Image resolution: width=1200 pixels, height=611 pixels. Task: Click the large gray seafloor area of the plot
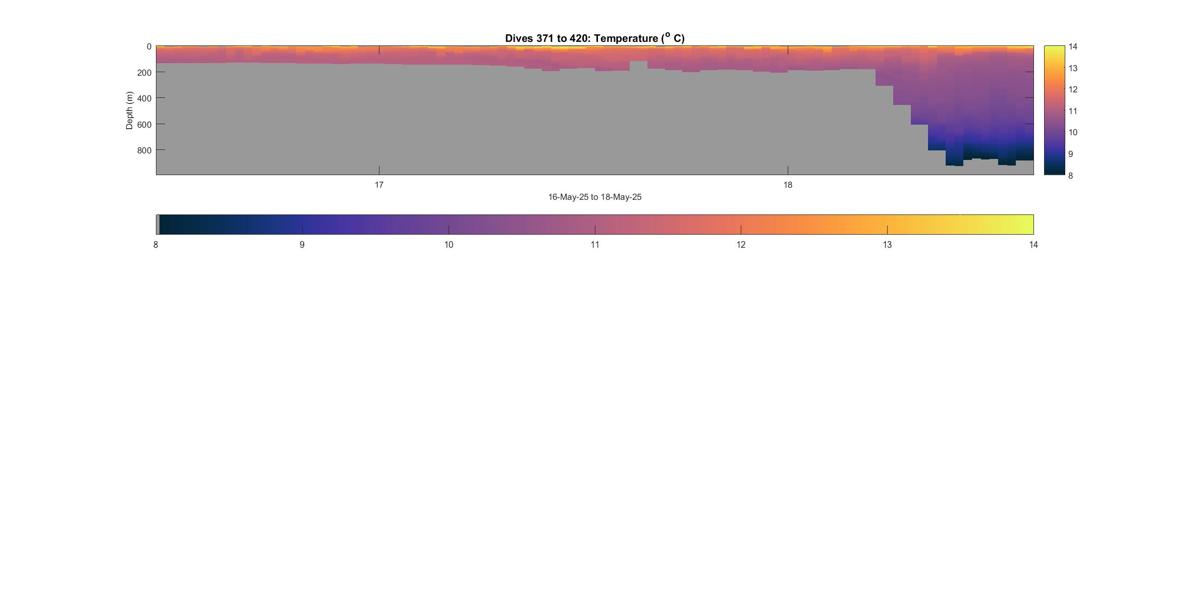pos(500,125)
